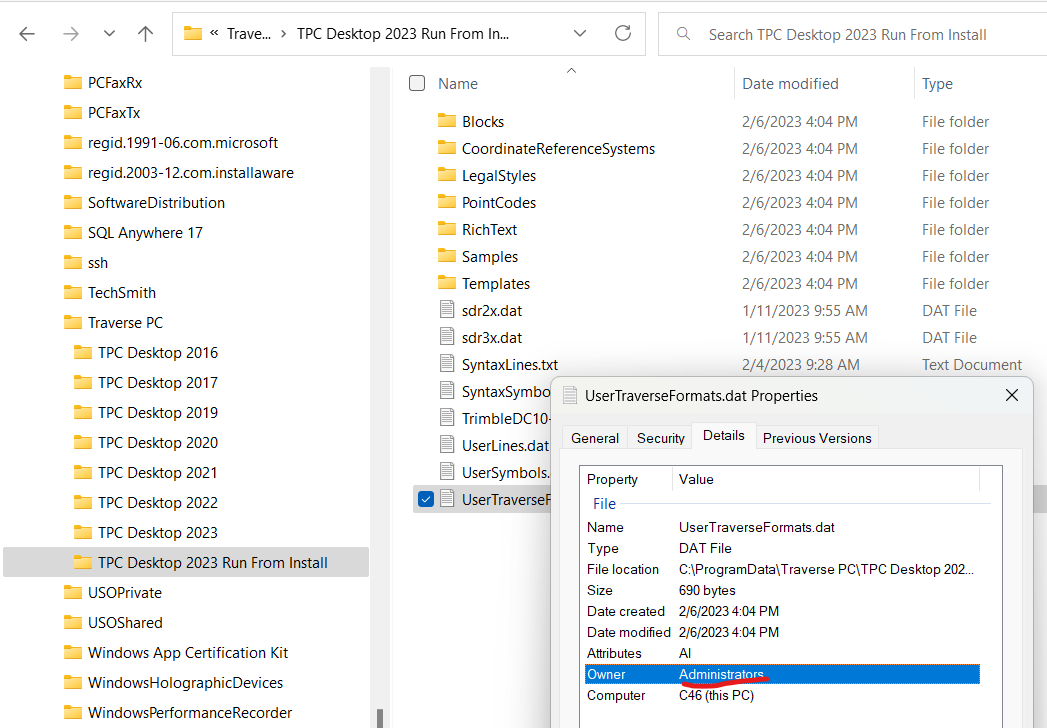The image size is (1047, 728).
Task: Select the File location property row
Action: tap(782, 569)
